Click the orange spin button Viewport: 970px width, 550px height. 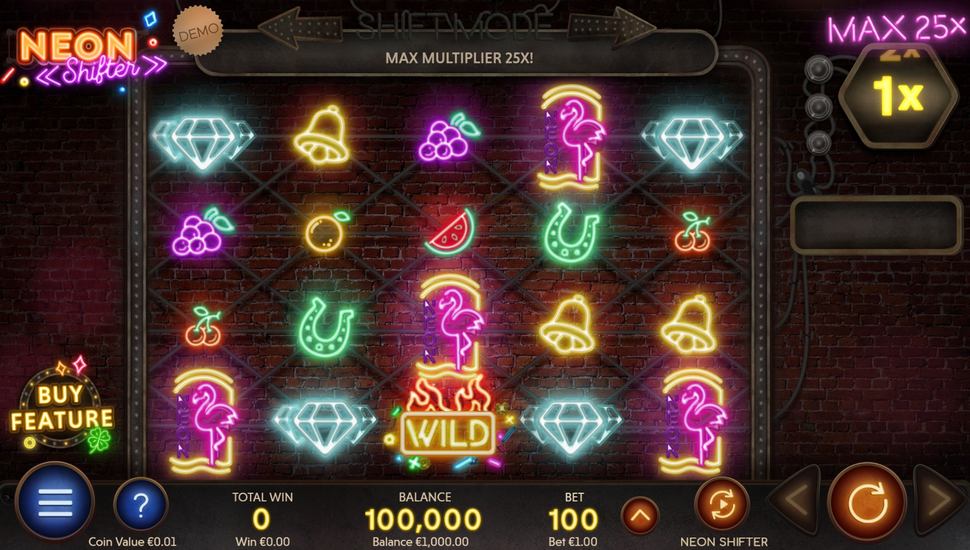(867, 502)
